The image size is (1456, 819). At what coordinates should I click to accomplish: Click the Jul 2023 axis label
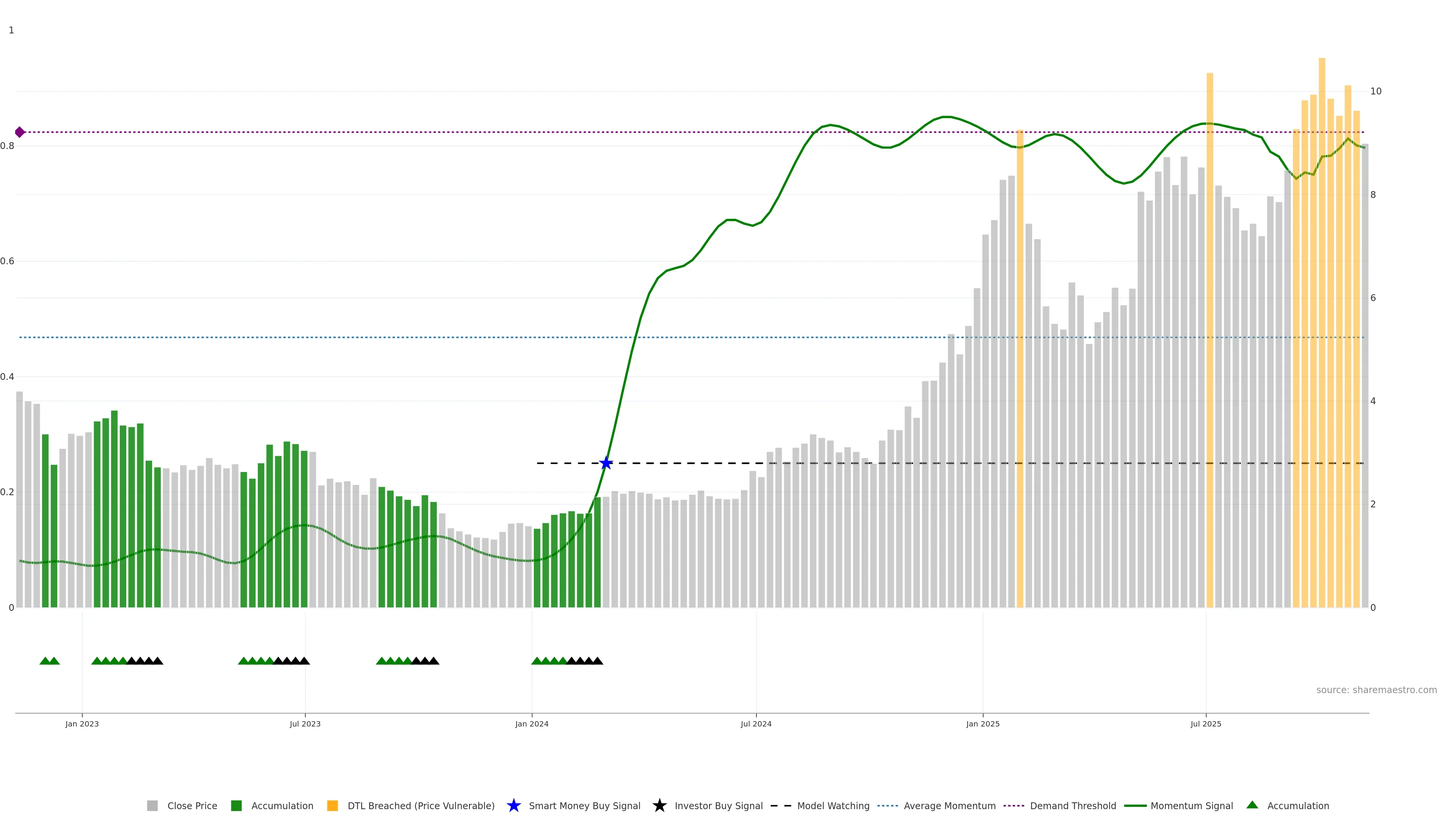pos(304,724)
